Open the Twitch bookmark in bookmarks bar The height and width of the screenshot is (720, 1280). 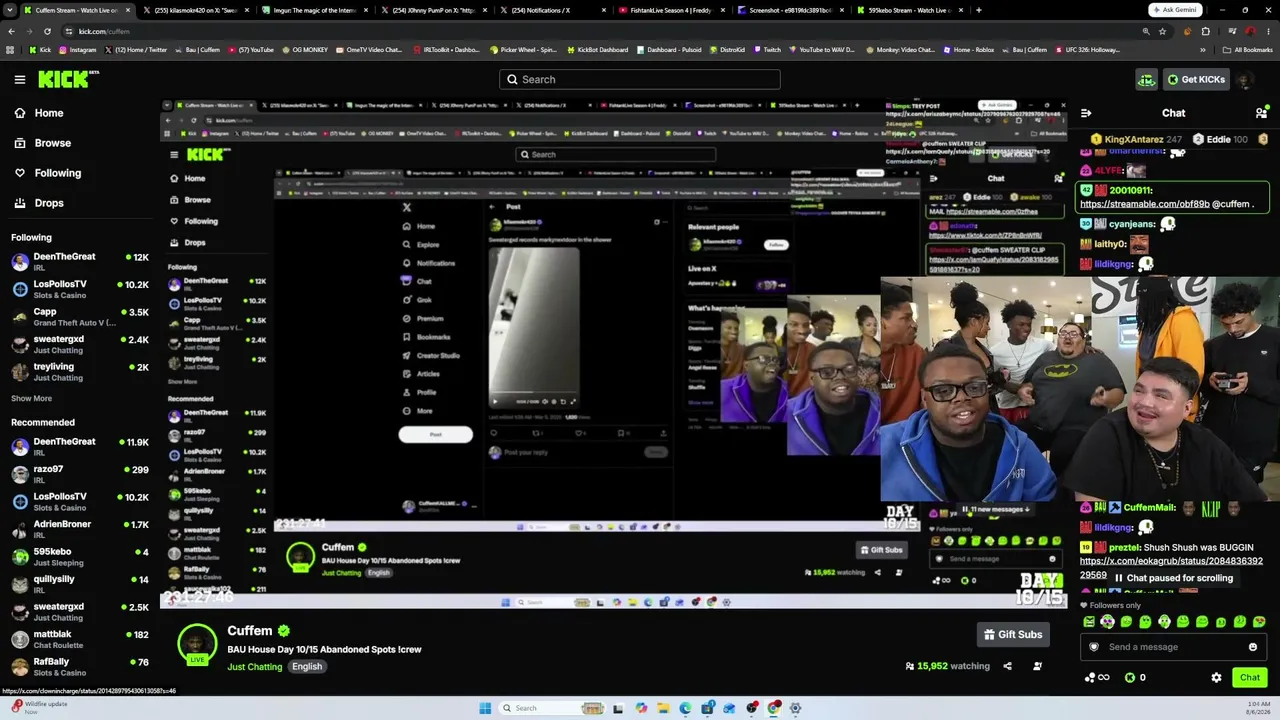(767, 50)
